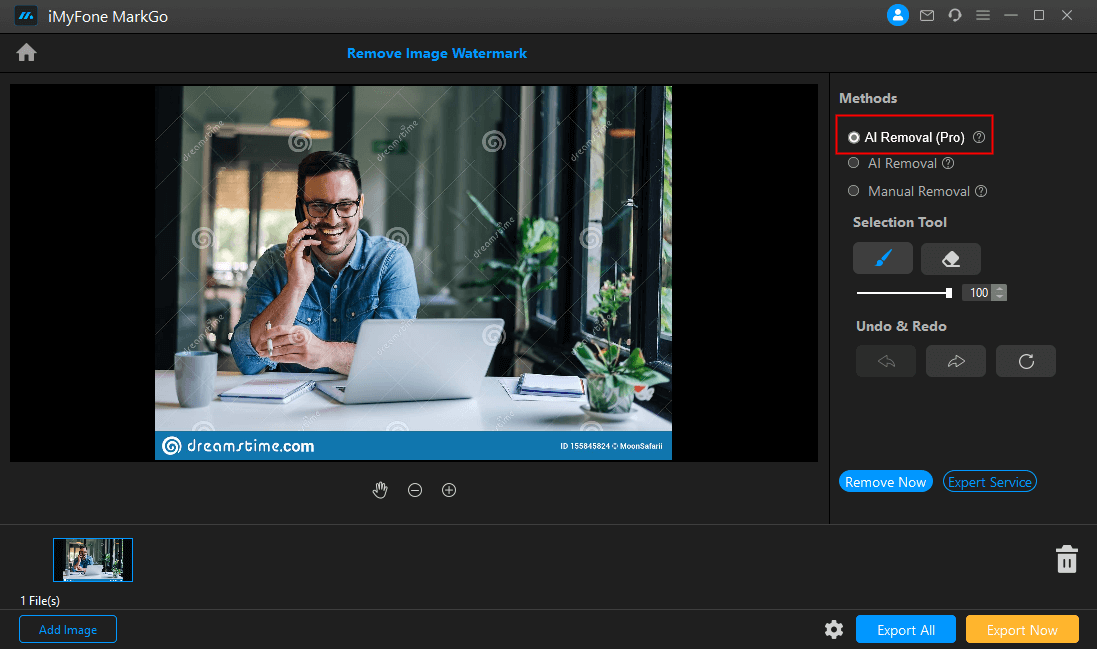Choose the AI Removal method
This screenshot has height=649, width=1097.
pos(854,163)
